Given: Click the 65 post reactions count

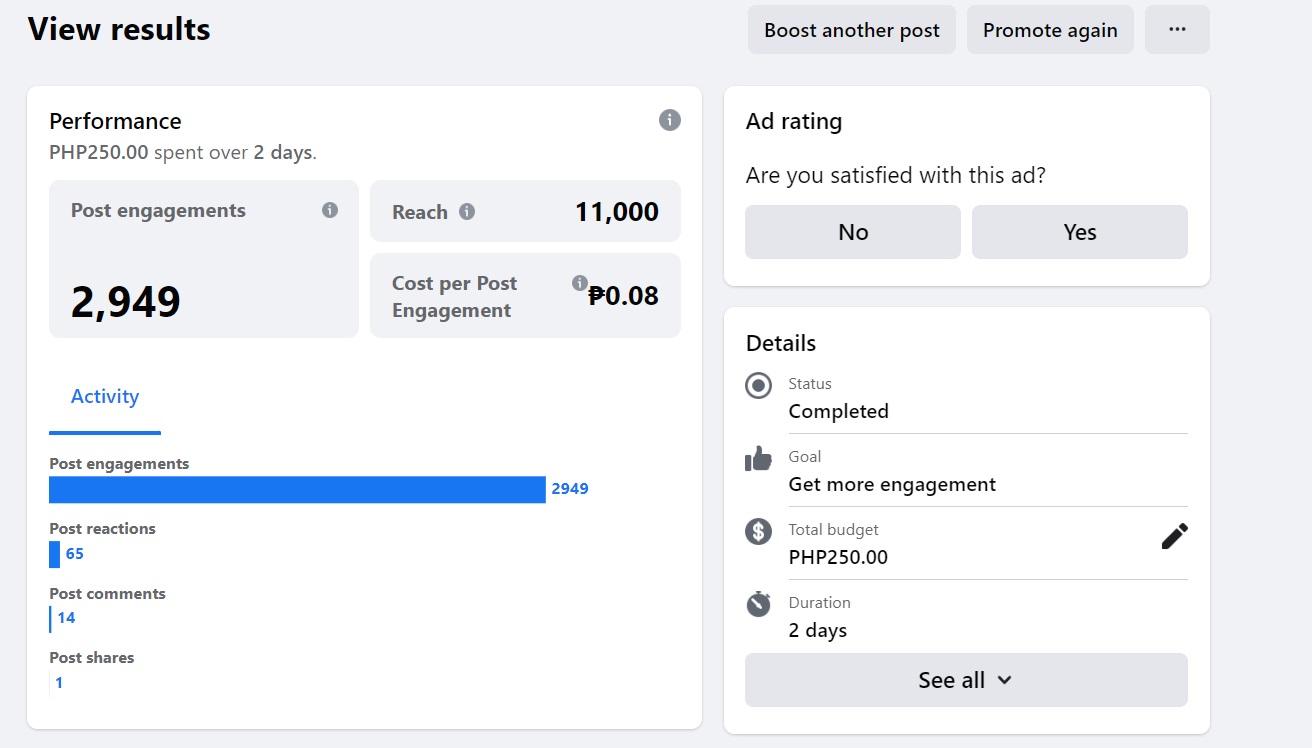Looking at the screenshot, I should pos(75,554).
